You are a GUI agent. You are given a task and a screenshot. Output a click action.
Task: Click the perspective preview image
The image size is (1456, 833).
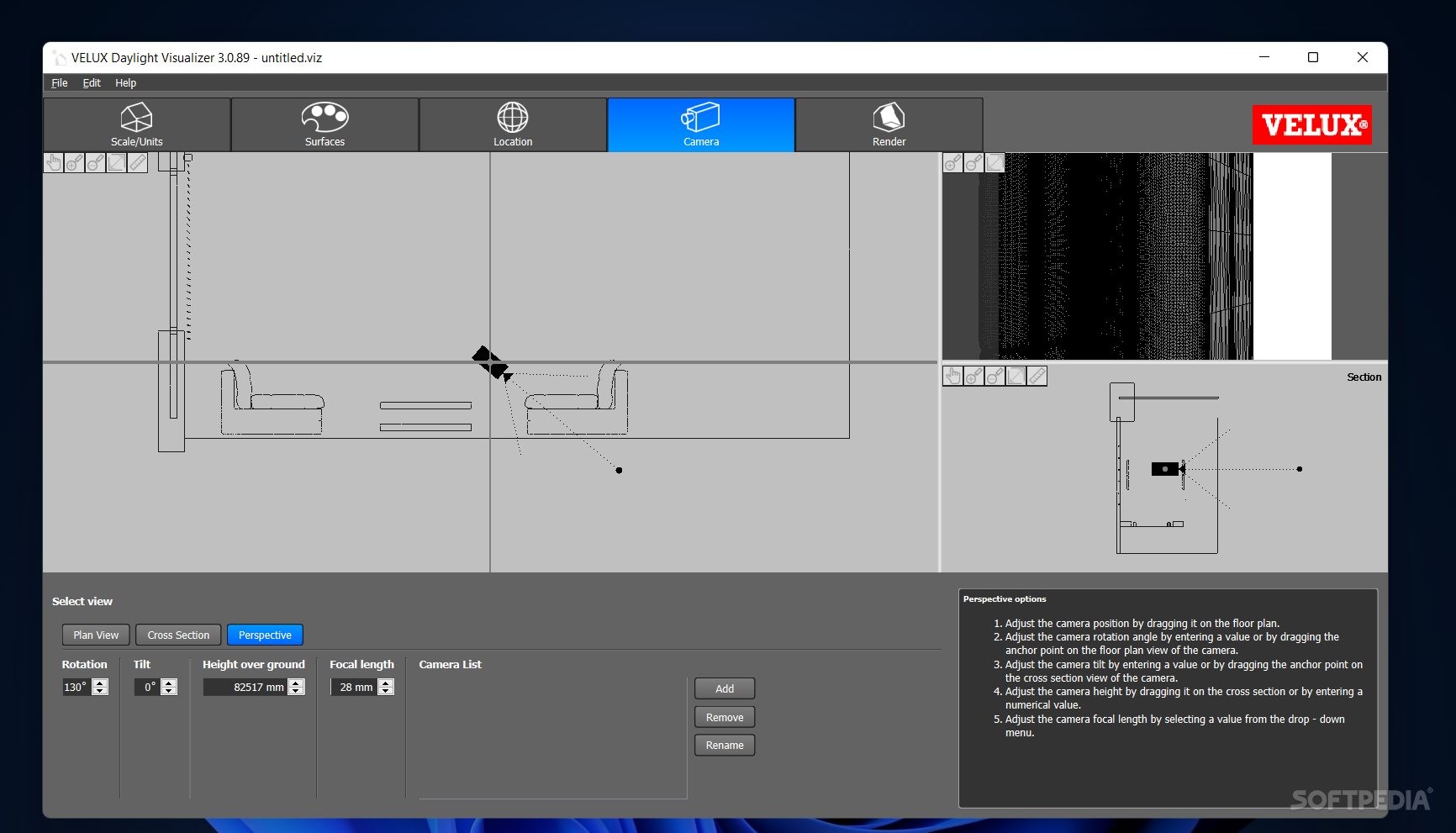point(1164,256)
